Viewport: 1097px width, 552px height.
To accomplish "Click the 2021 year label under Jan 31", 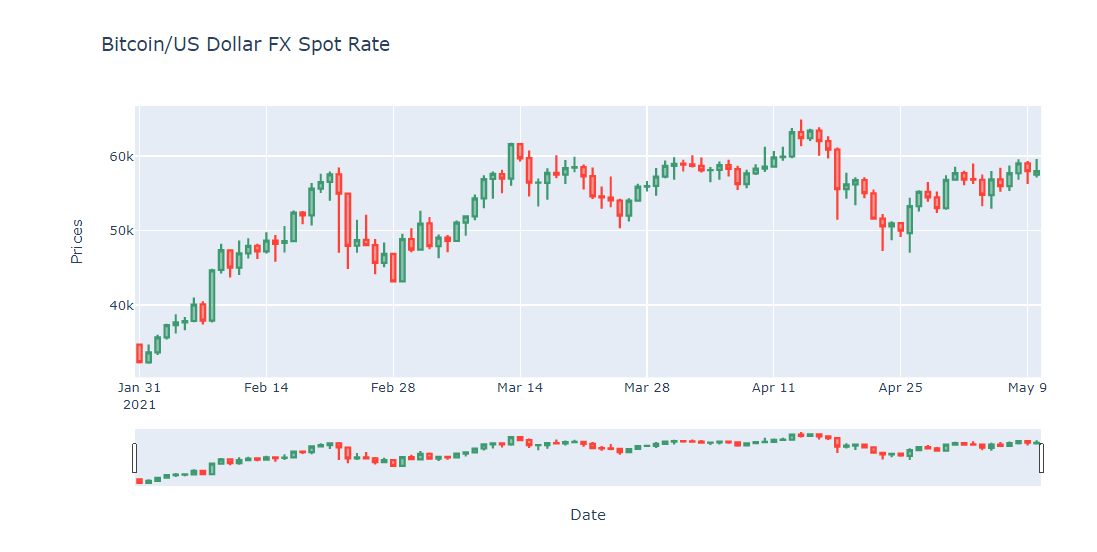I will (x=139, y=405).
